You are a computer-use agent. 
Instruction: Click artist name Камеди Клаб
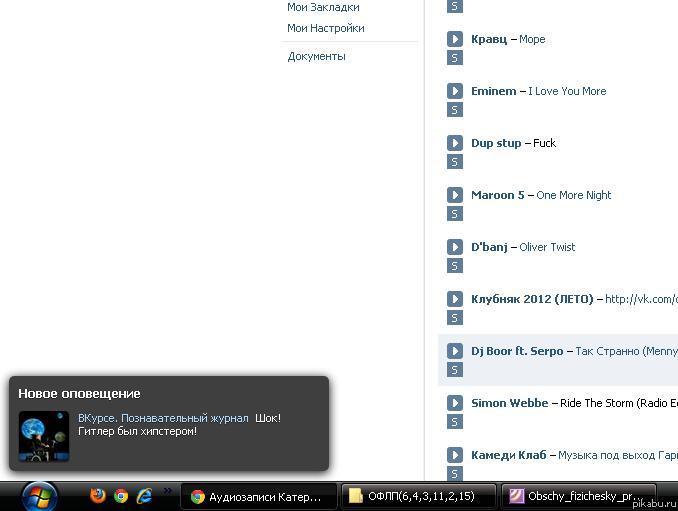pyautogui.click(x=508, y=455)
